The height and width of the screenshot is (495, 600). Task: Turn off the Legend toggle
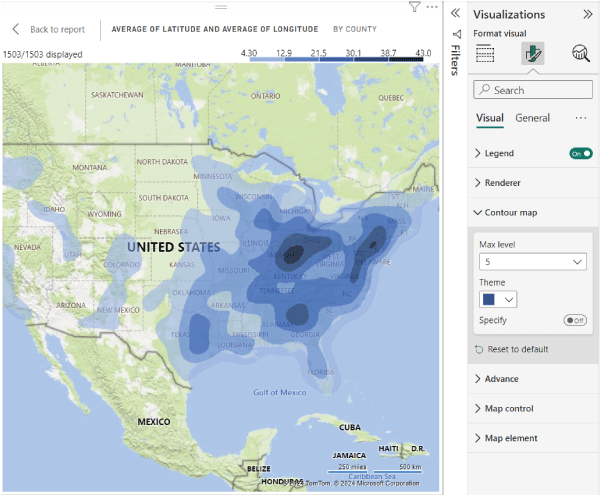point(581,153)
